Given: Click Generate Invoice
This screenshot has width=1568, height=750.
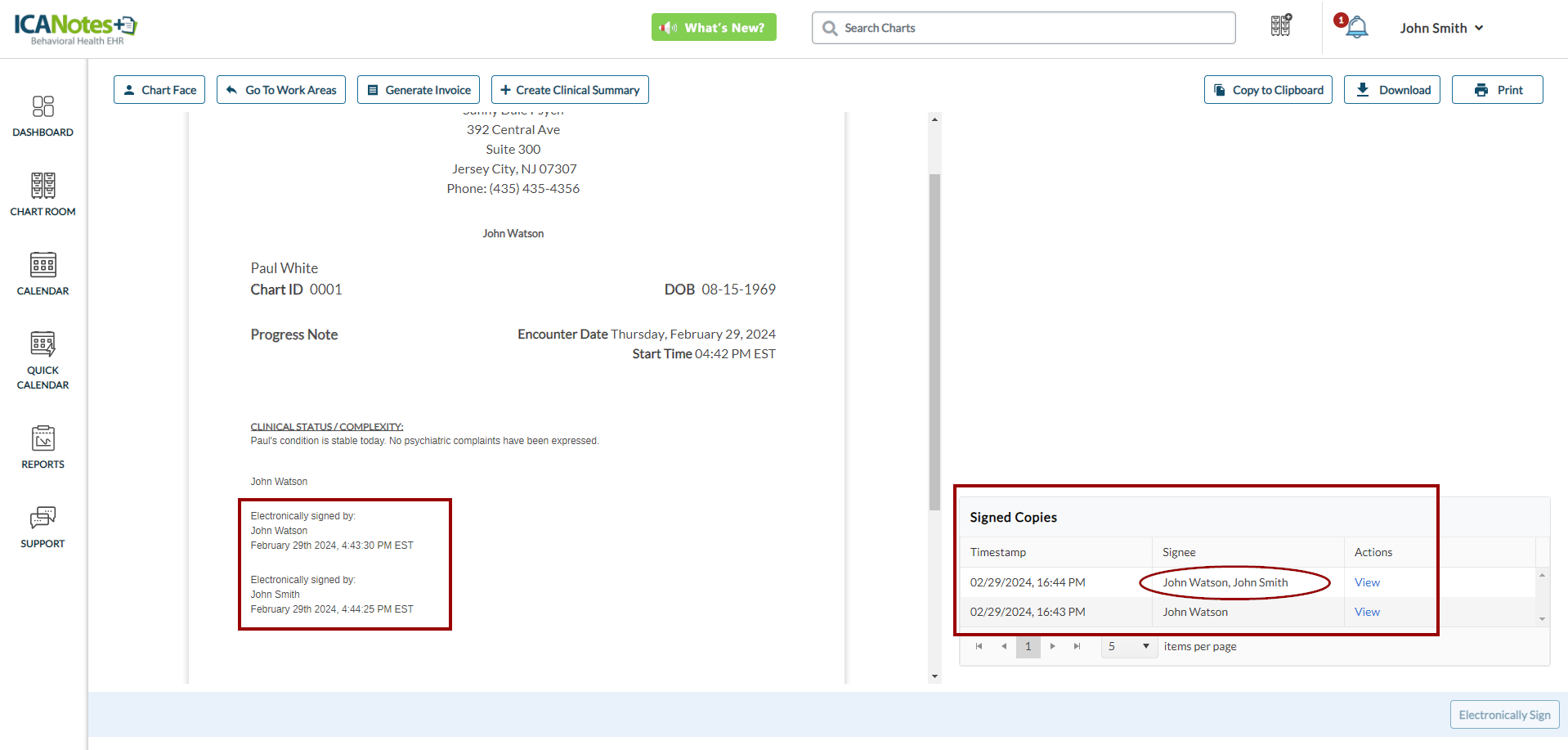Looking at the screenshot, I should point(419,90).
